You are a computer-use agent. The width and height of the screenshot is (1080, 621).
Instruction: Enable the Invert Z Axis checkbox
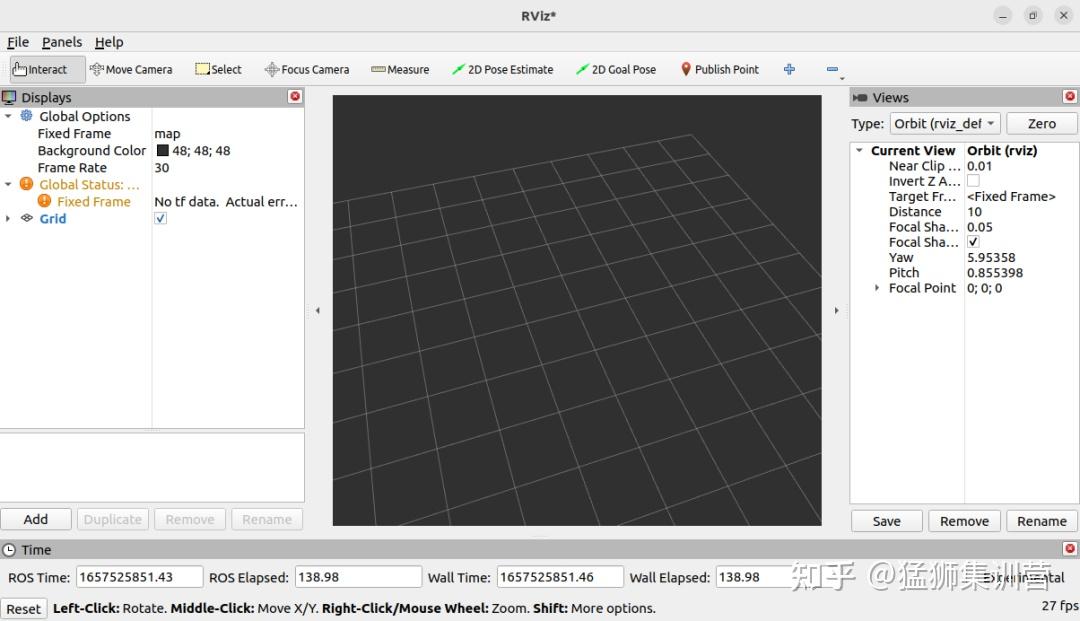click(971, 181)
